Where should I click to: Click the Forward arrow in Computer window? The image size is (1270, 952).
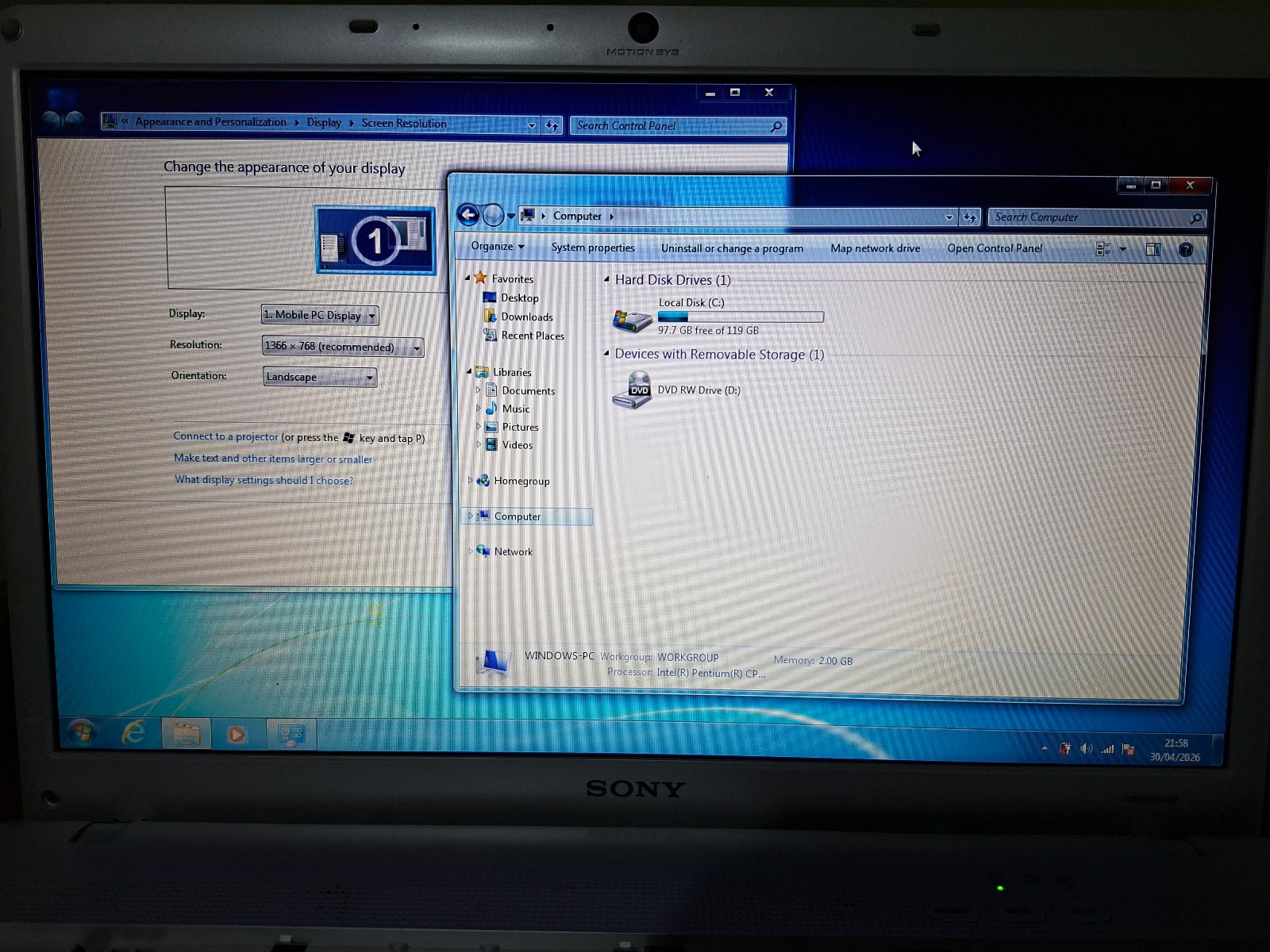(493, 214)
